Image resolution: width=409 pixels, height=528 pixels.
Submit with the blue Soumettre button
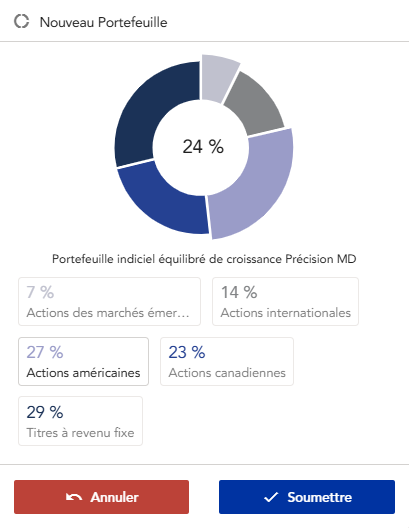307,497
